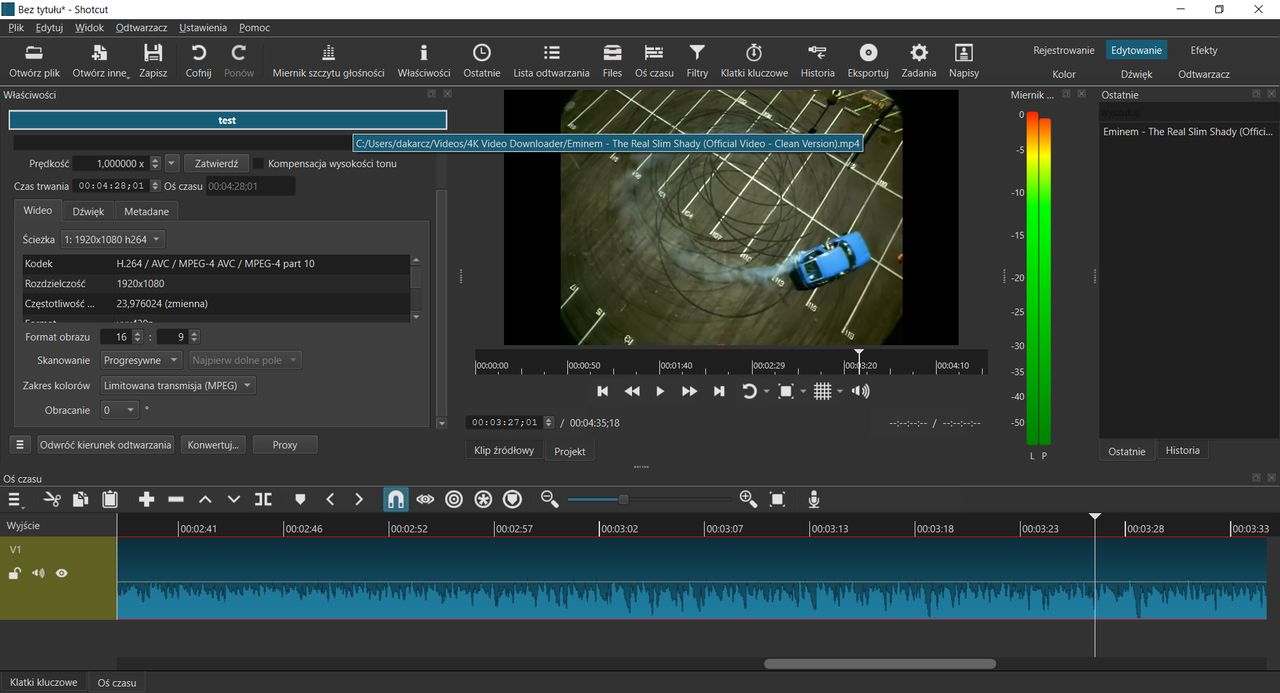Click the record audio microphone icon
The height and width of the screenshot is (693, 1280).
click(x=814, y=499)
